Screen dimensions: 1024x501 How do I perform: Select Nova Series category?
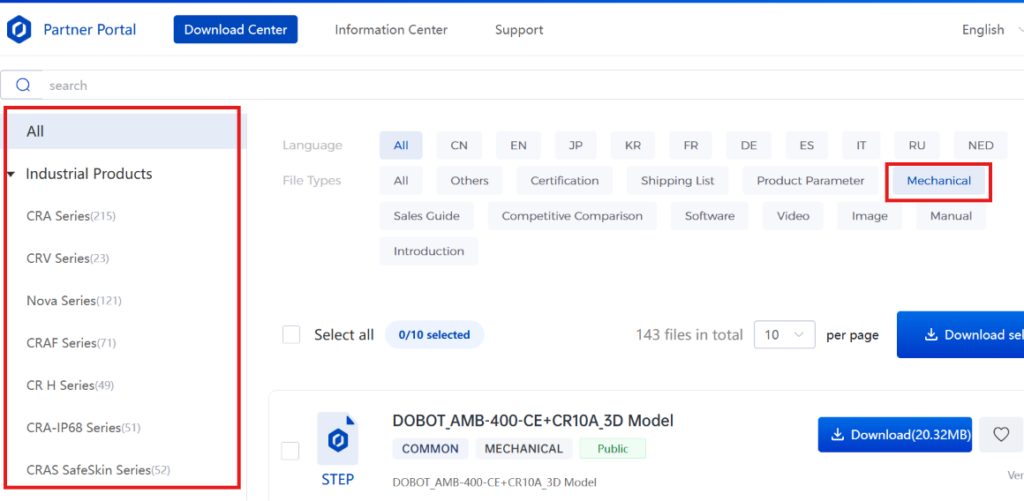pos(74,300)
